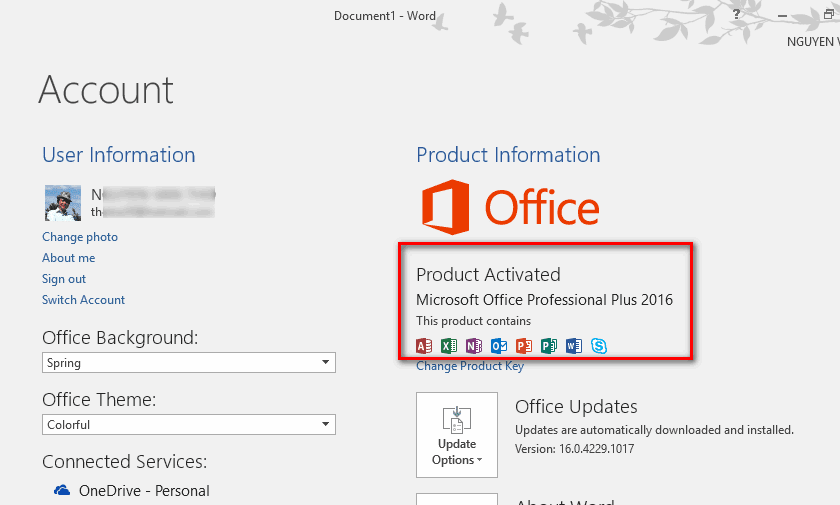This screenshot has height=505, width=840.
Task: Click the Publisher icon under product contains
Action: tap(549, 346)
